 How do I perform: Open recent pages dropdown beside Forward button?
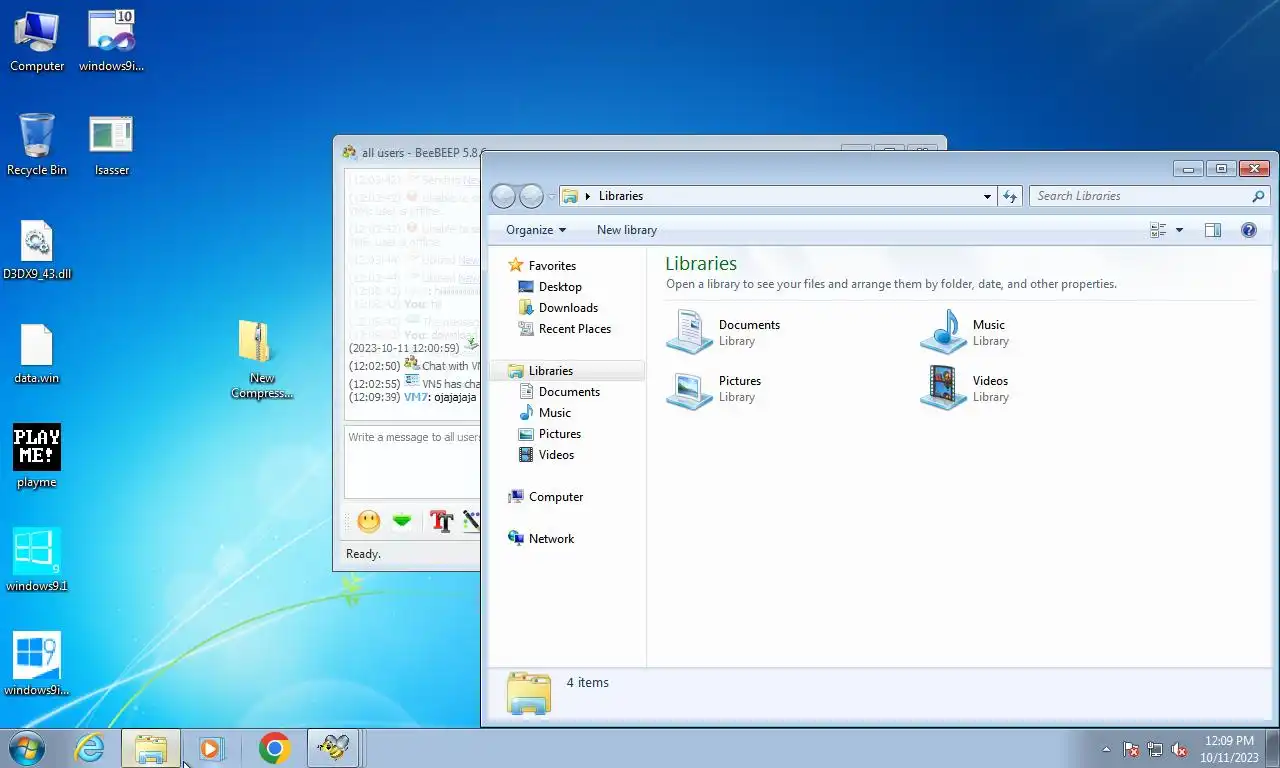[x=550, y=196]
